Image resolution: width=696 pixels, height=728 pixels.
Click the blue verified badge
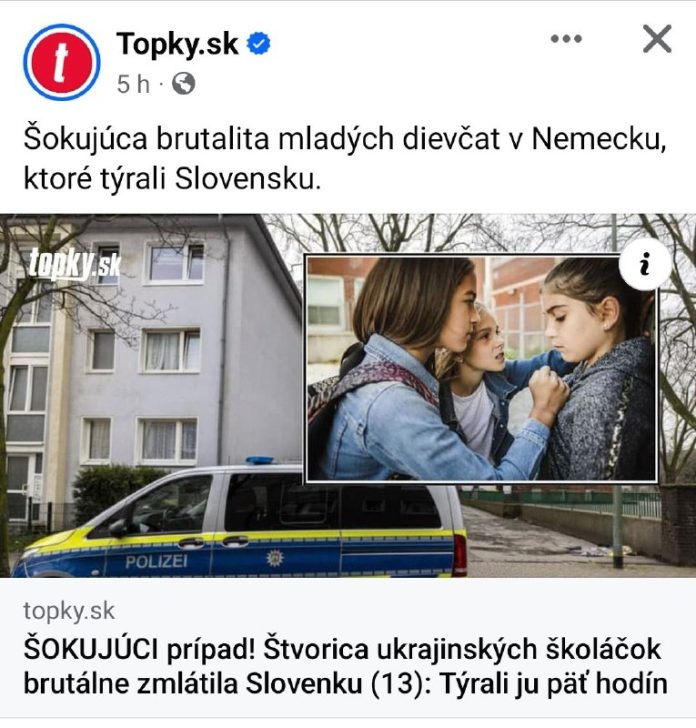[259, 44]
